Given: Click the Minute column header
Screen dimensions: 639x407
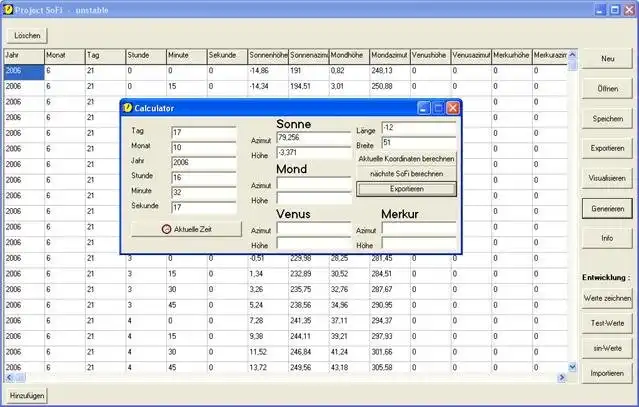Looking at the screenshot, I should tap(187, 56).
